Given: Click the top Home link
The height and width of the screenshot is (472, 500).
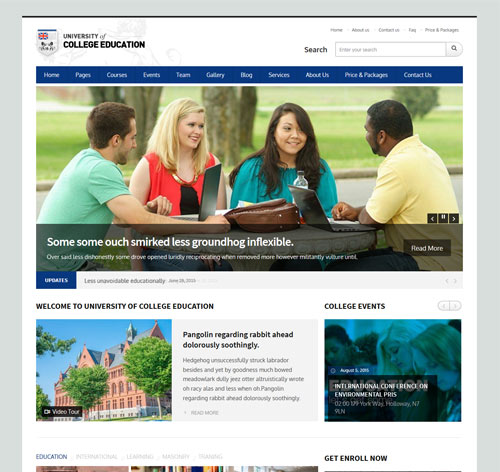Looking at the screenshot, I should coord(336,30).
